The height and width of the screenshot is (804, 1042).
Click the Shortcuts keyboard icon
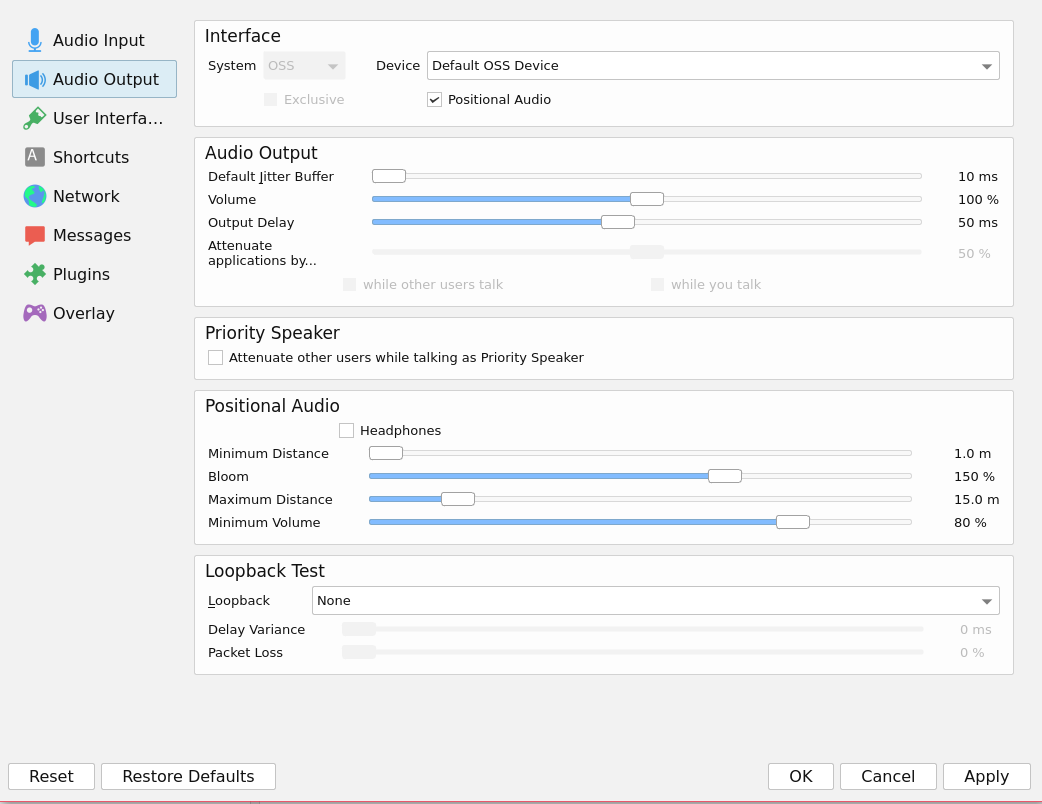(x=35, y=157)
